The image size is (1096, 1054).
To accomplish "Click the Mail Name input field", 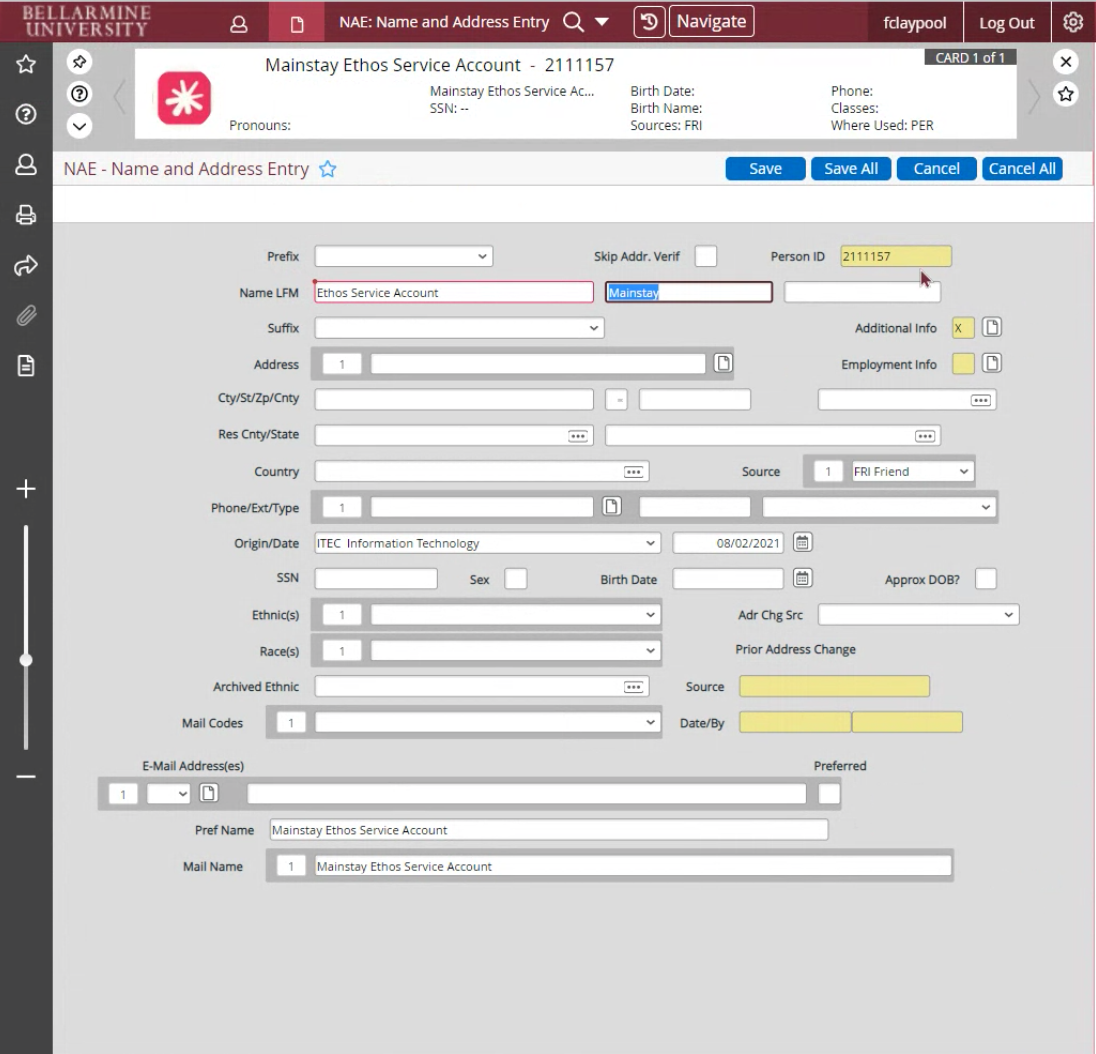I will tap(633, 866).
